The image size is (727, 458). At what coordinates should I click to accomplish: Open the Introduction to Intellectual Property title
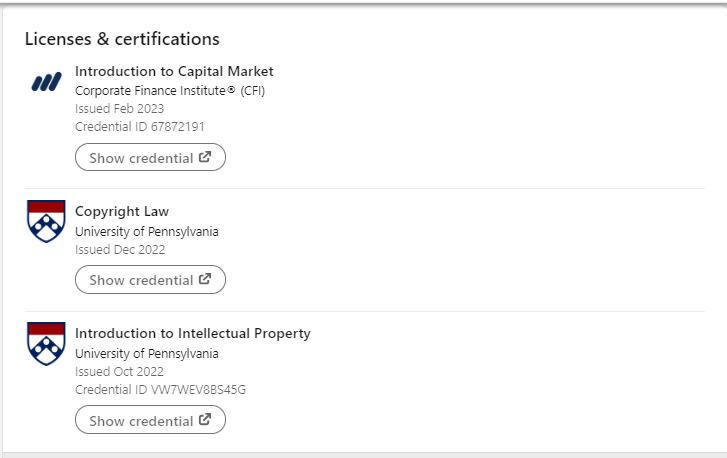tap(193, 333)
